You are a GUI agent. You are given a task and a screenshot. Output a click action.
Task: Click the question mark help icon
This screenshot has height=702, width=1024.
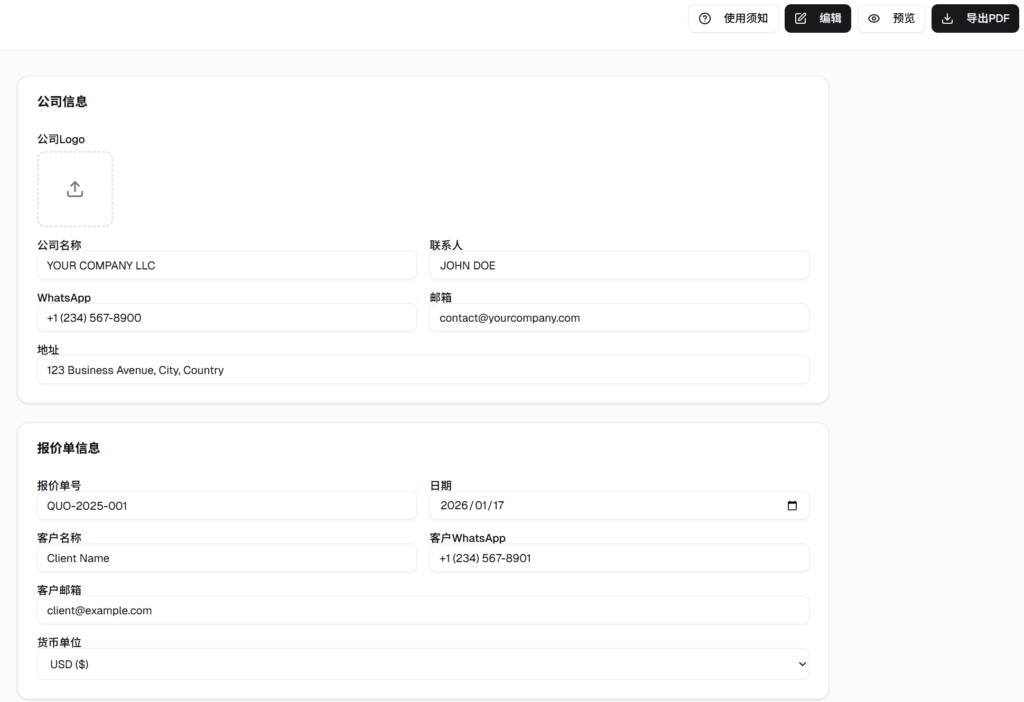pos(705,19)
